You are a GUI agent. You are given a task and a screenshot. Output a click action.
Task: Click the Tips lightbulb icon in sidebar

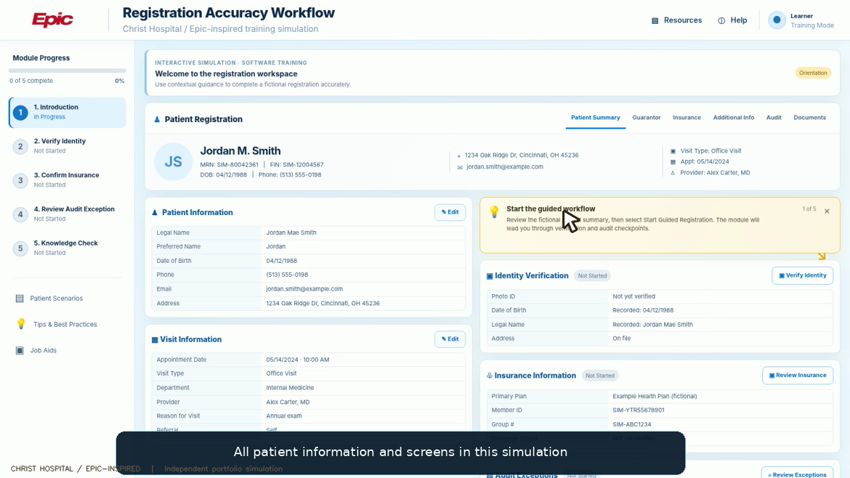[21, 324]
